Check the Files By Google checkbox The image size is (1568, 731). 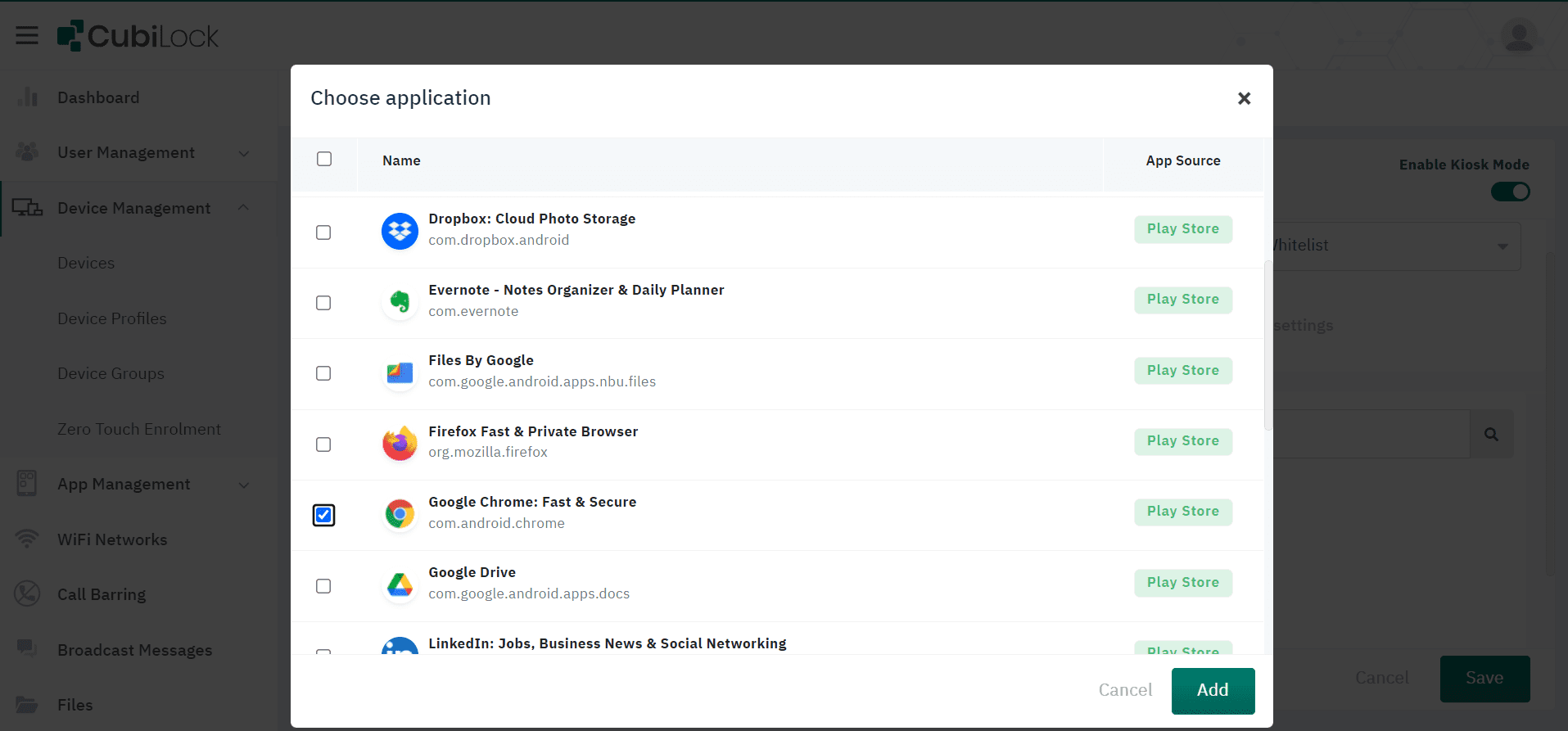(x=323, y=373)
